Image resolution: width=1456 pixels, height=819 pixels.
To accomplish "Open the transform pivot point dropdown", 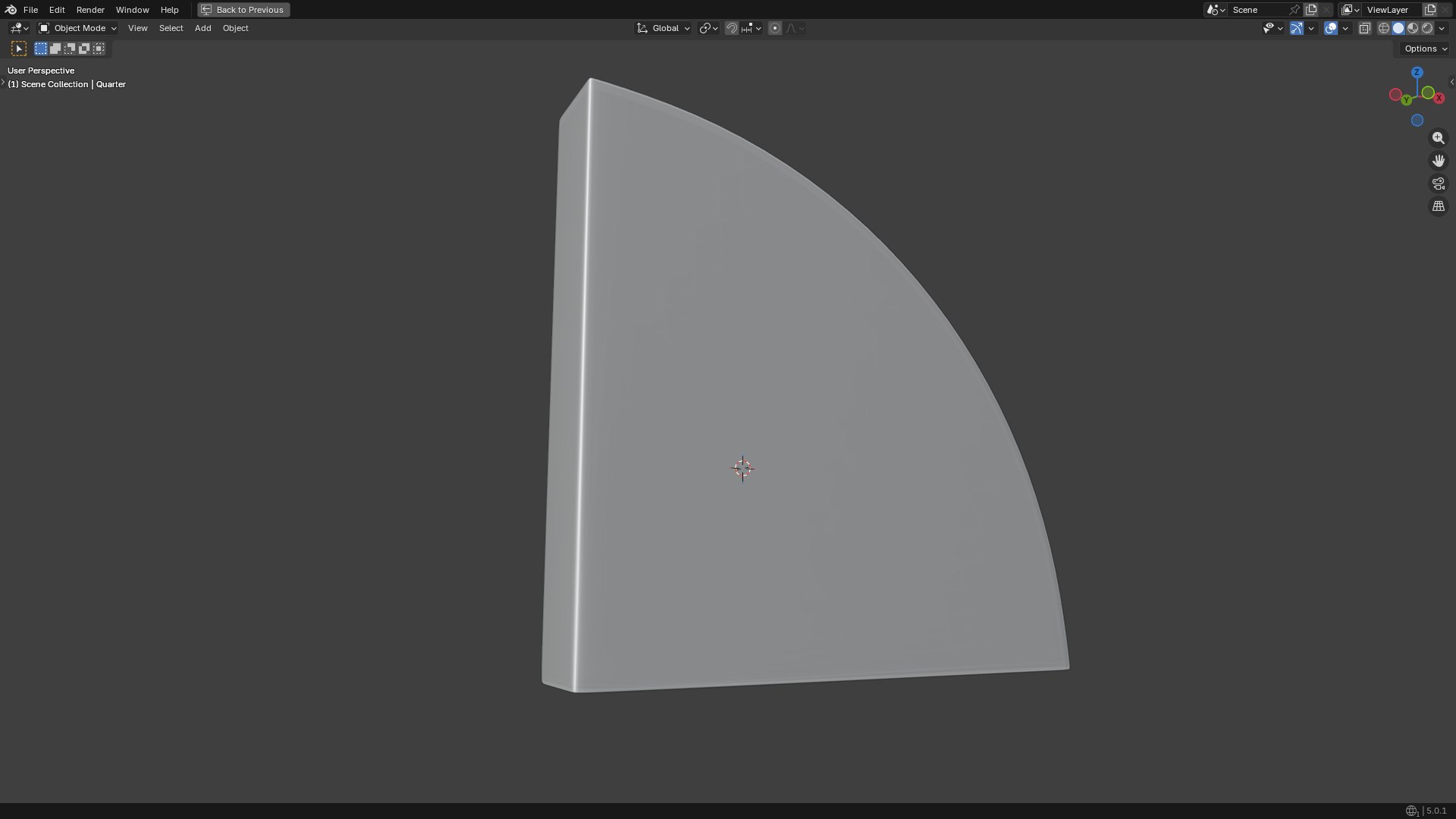I will [708, 28].
